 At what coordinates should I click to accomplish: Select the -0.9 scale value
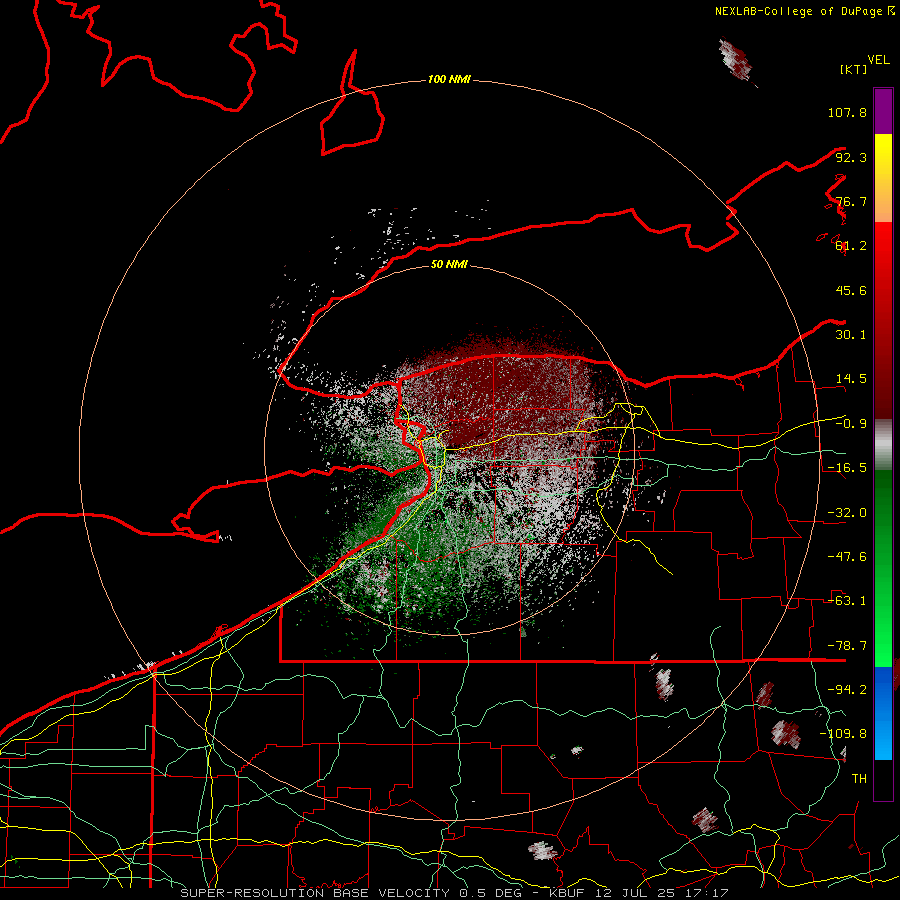point(851,424)
